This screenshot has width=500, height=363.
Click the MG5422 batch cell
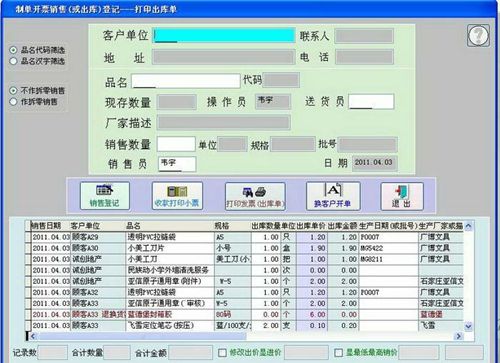point(389,248)
